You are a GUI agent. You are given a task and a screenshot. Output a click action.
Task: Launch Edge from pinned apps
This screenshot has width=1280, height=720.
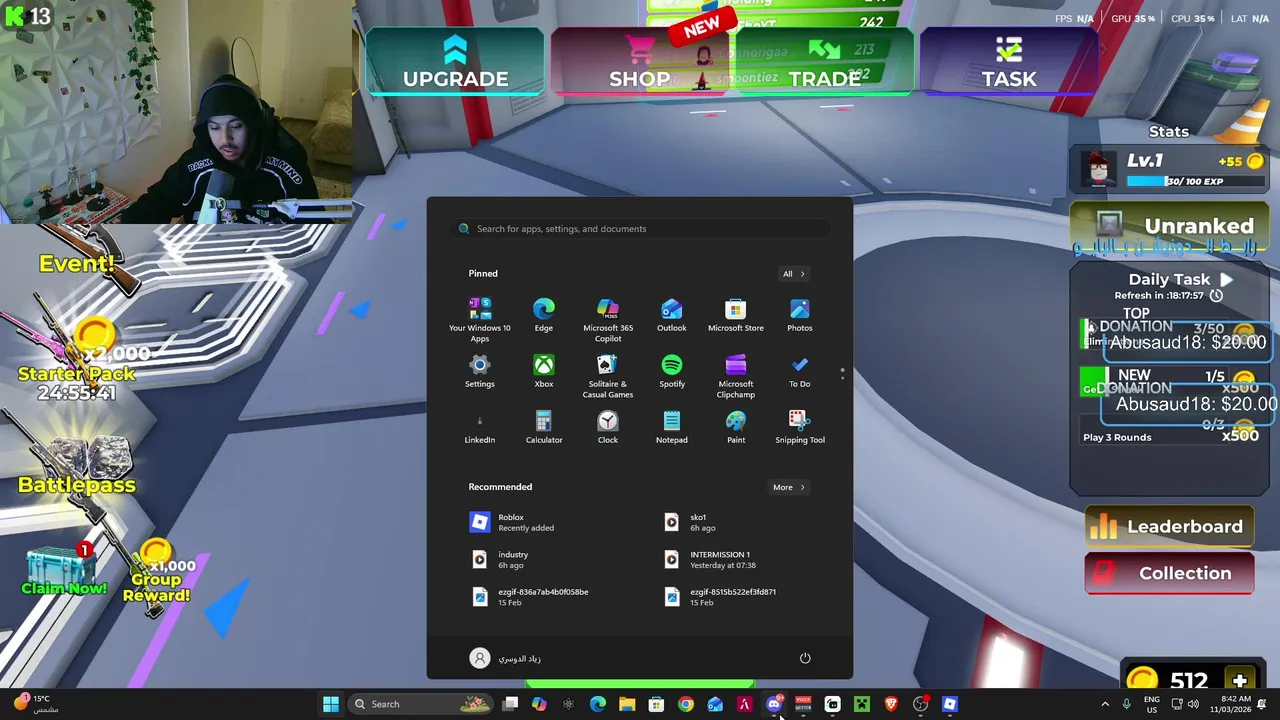point(544,315)
